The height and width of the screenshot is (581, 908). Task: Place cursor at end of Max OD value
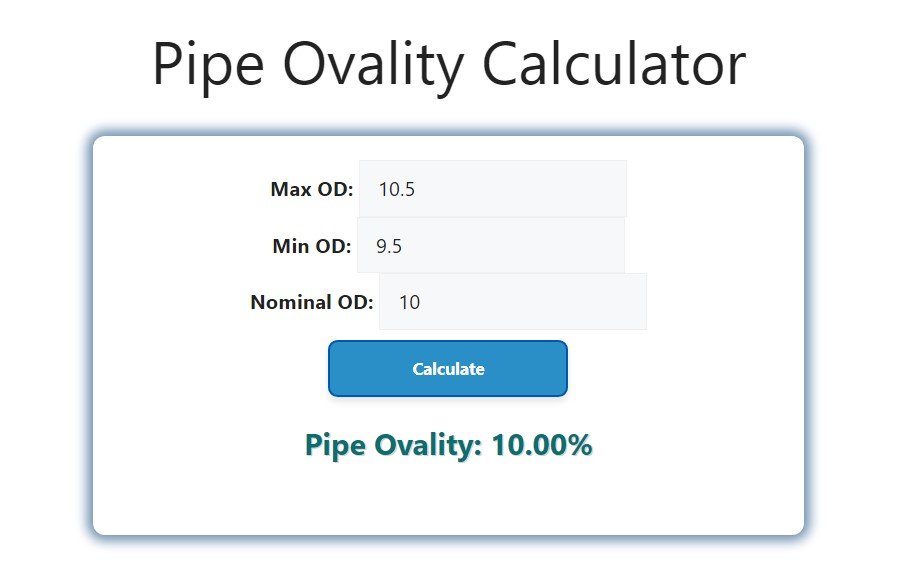tap(420, 188)
